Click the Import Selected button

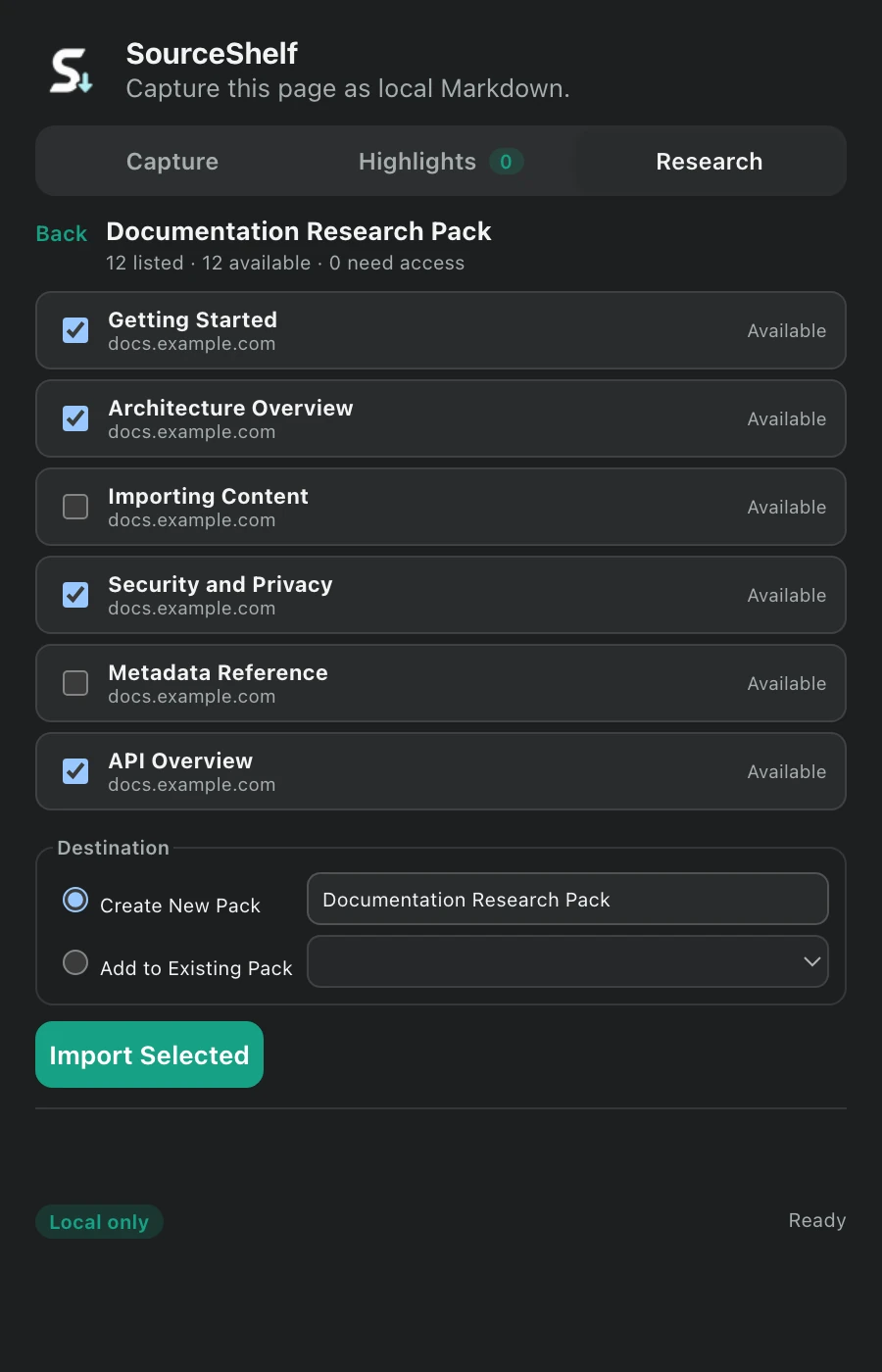[x=149, y=1054]
